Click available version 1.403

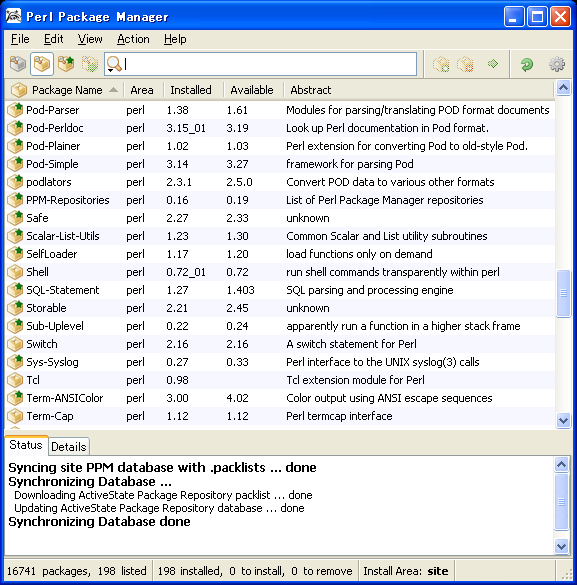click(x=241, y=290)
